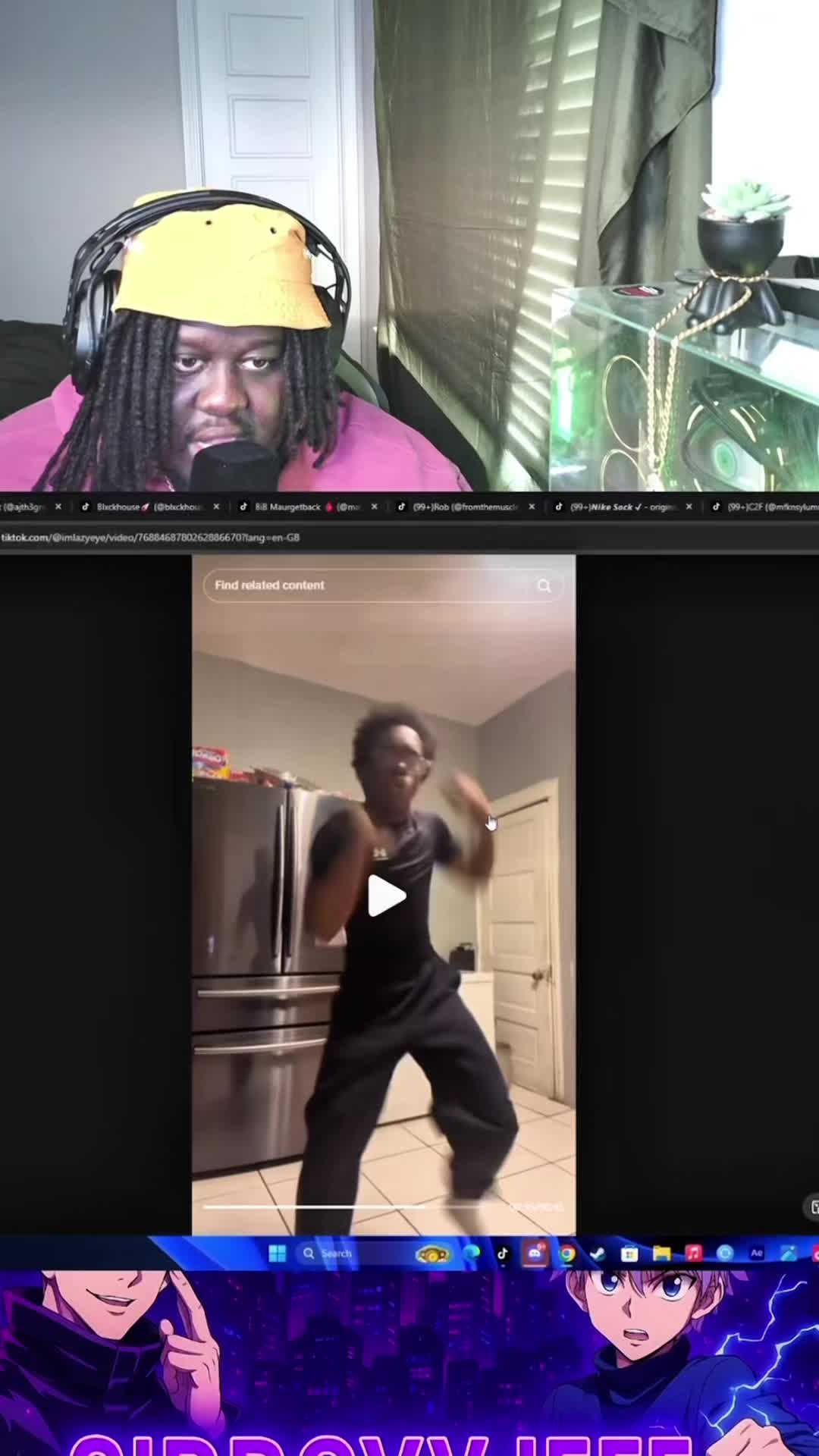819x1456 pixels.
Task: Open the Windows Start menu
Action: click(x=277, y=1254)
